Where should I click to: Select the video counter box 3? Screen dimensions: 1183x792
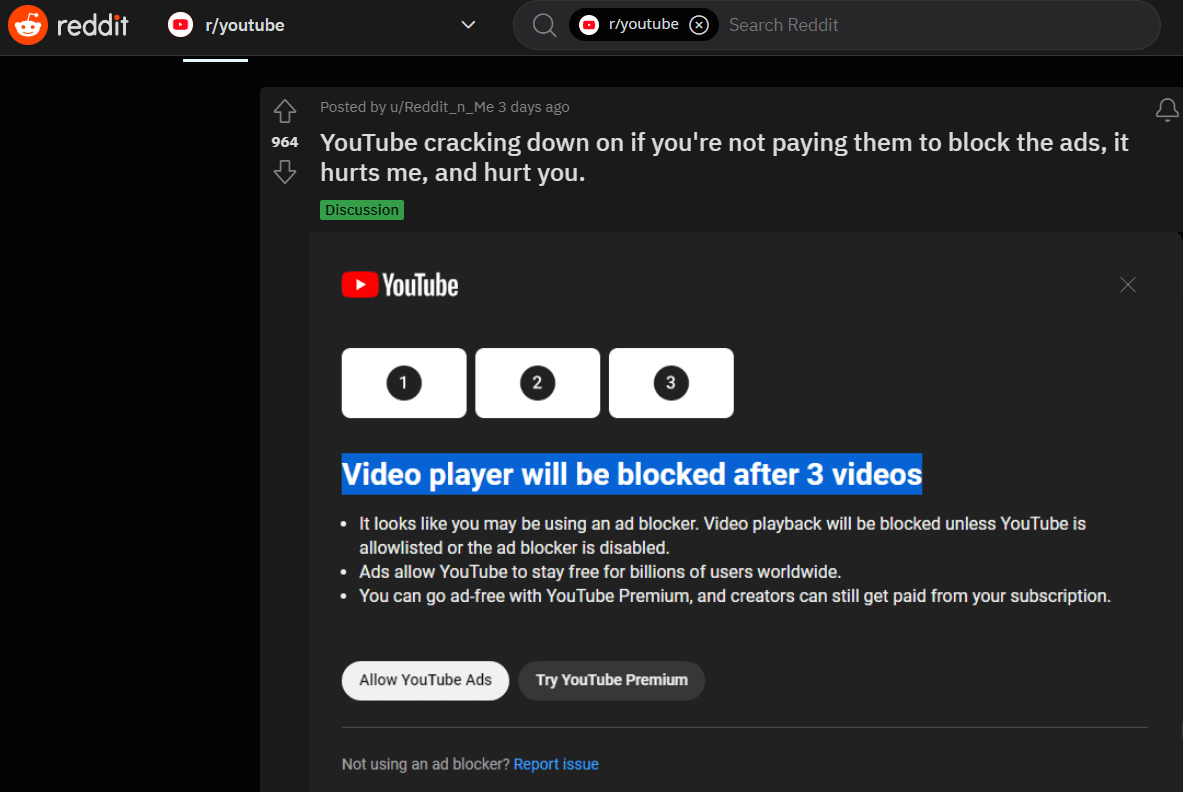pyautogui.click(x=671, y=382)
